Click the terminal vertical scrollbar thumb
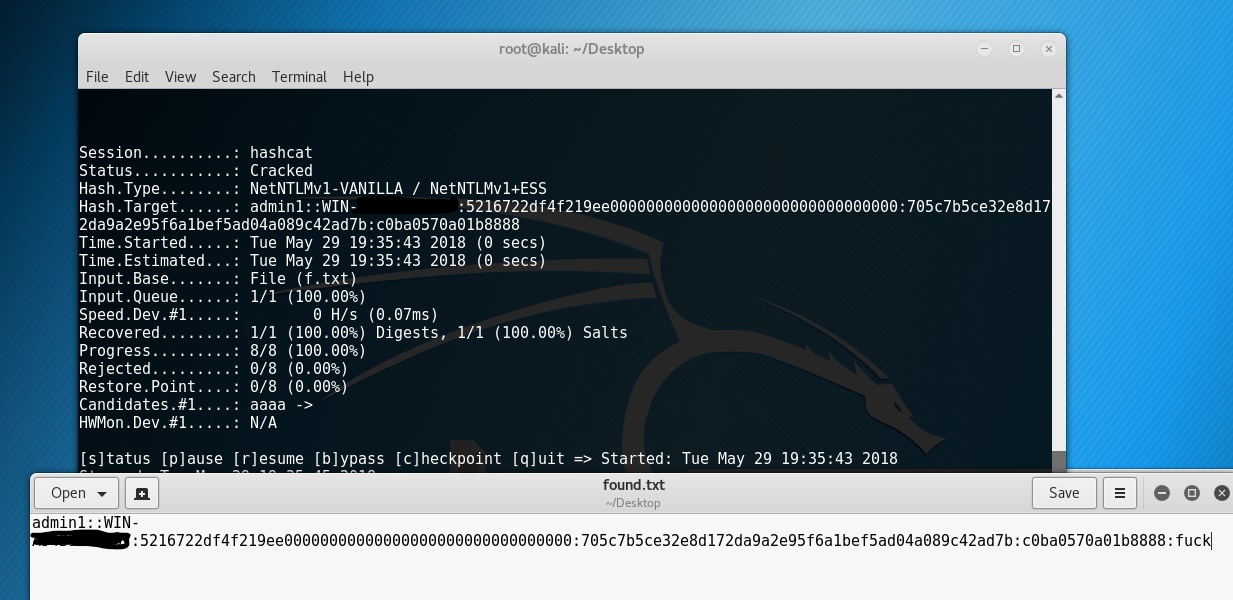This screenshot has width=1233, height=600. (1059, 461)
